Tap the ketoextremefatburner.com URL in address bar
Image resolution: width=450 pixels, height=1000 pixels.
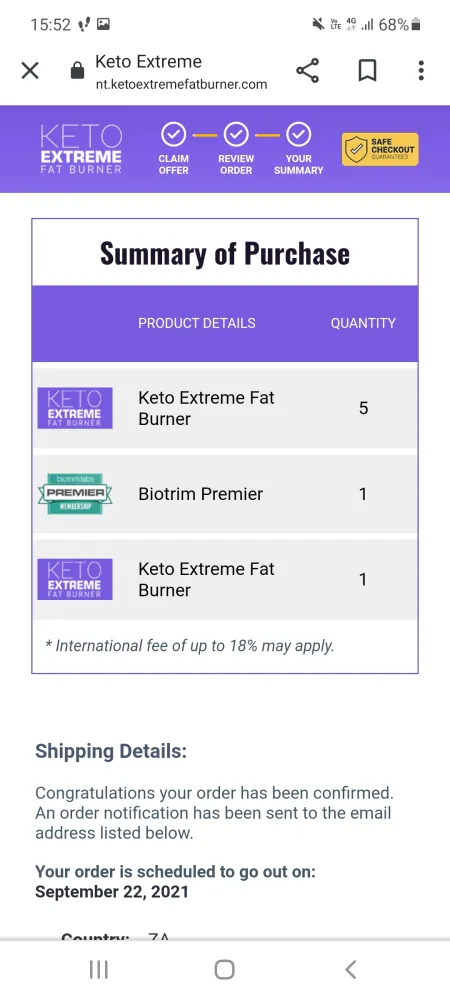(181, 84)
